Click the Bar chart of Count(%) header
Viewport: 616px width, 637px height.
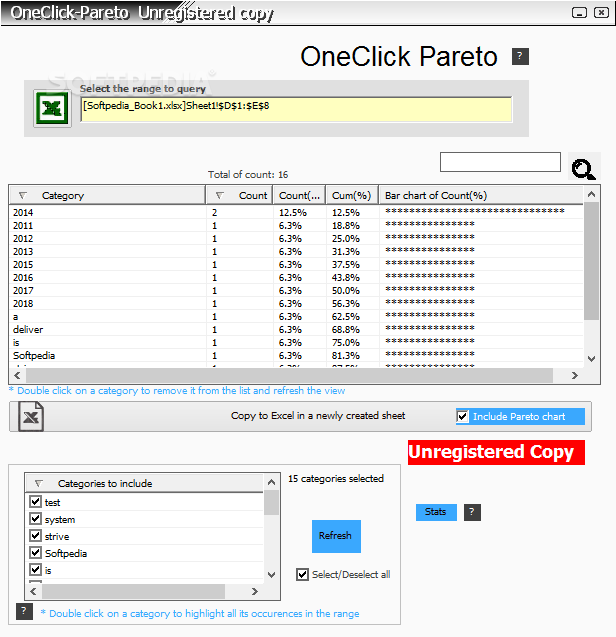(481, 195)
